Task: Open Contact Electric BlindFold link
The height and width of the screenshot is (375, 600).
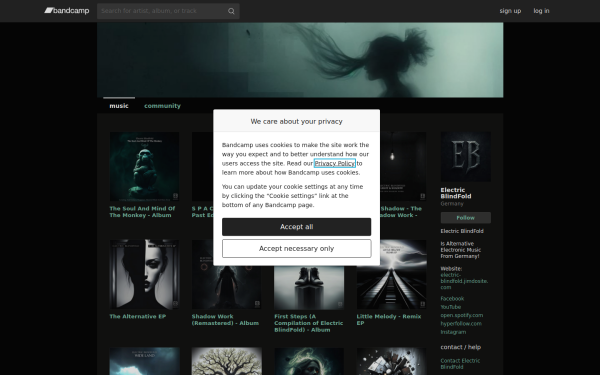Action: coord(460,364)
